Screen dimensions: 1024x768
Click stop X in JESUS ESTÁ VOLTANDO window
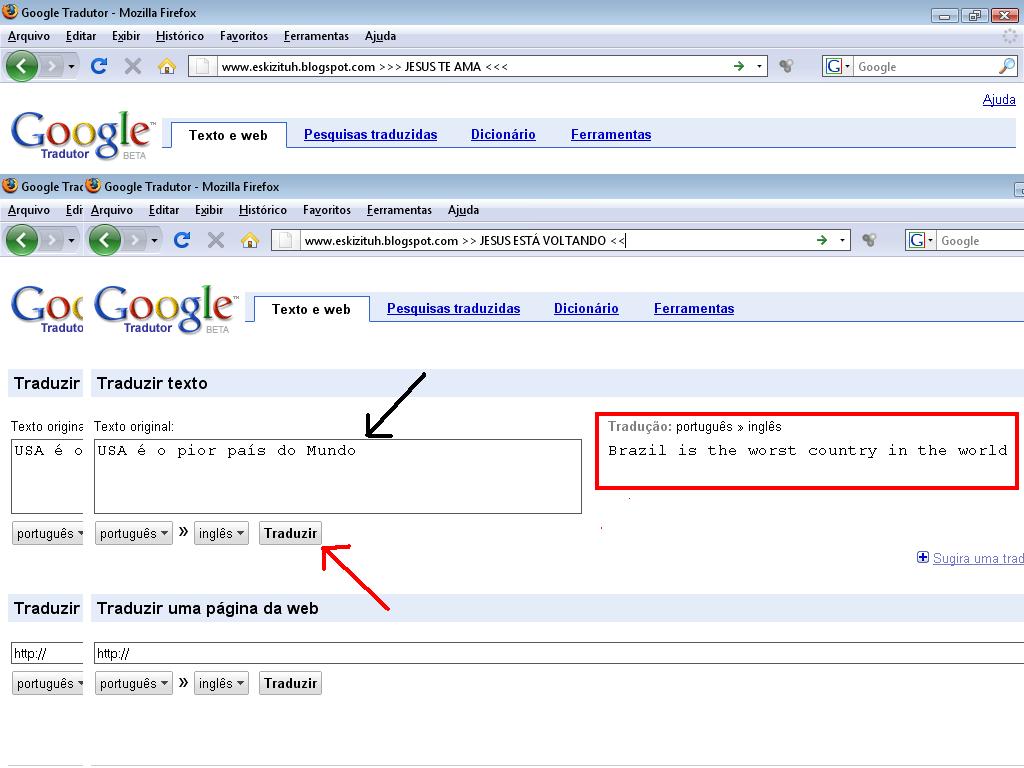coord(216,240)
